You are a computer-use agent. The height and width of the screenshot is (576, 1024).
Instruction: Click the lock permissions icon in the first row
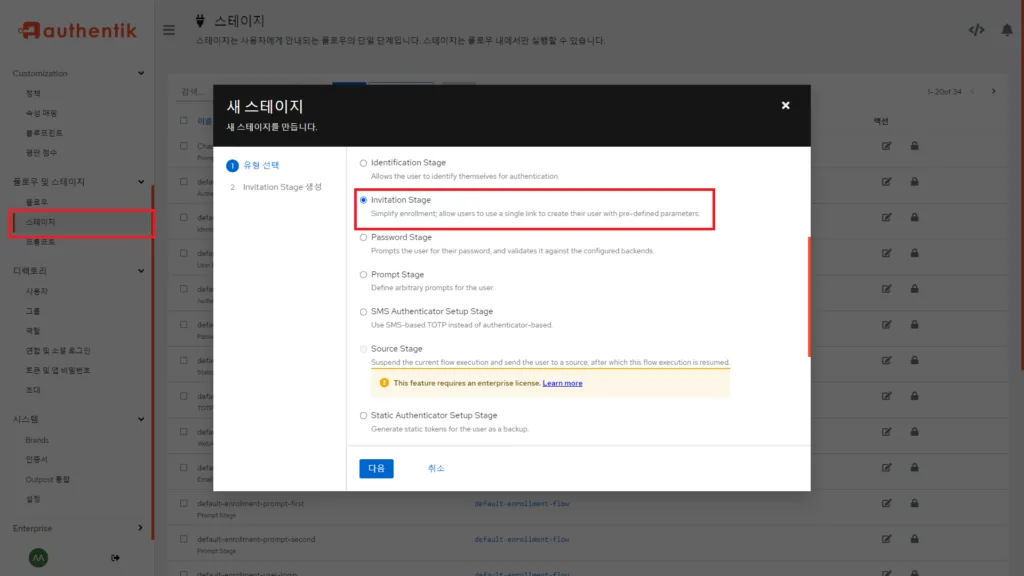tap(914, 146)
